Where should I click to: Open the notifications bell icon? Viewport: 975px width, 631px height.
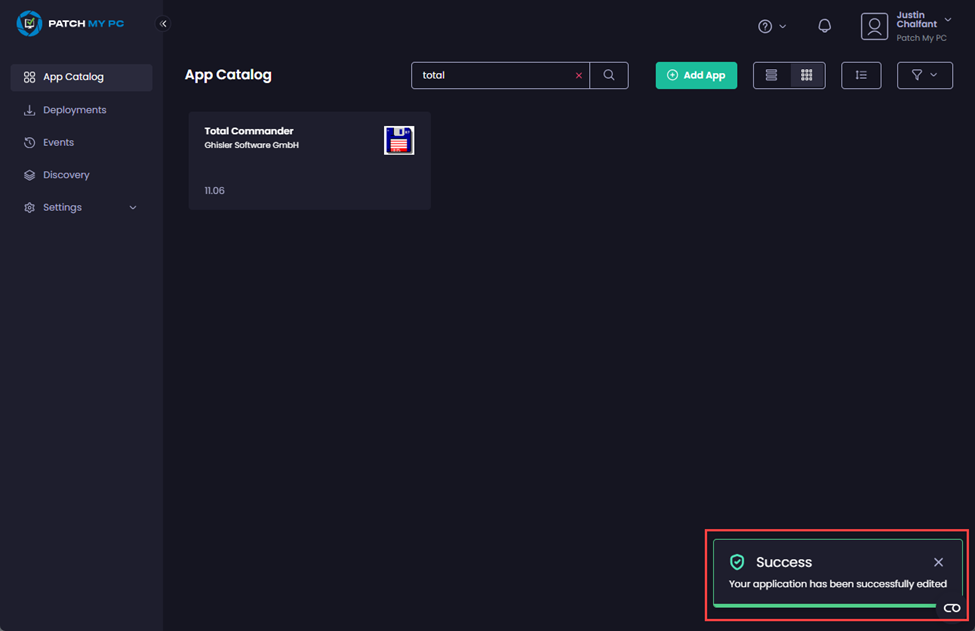(824, 25)
